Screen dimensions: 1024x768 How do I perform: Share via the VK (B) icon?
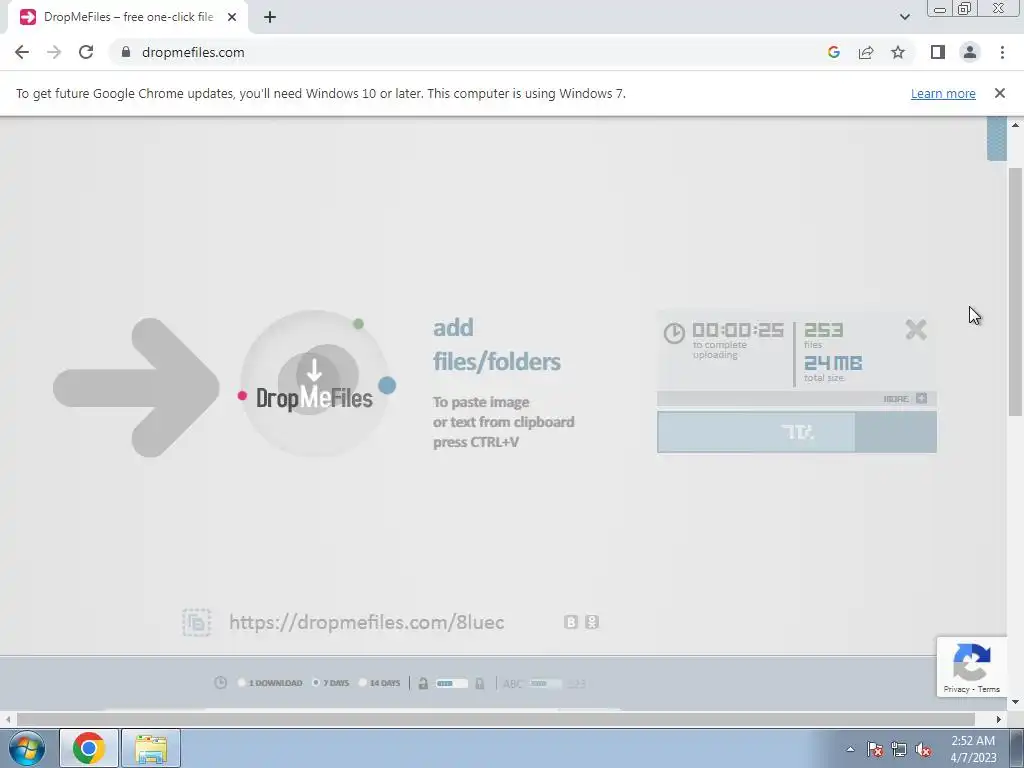(x=571, y=622)
